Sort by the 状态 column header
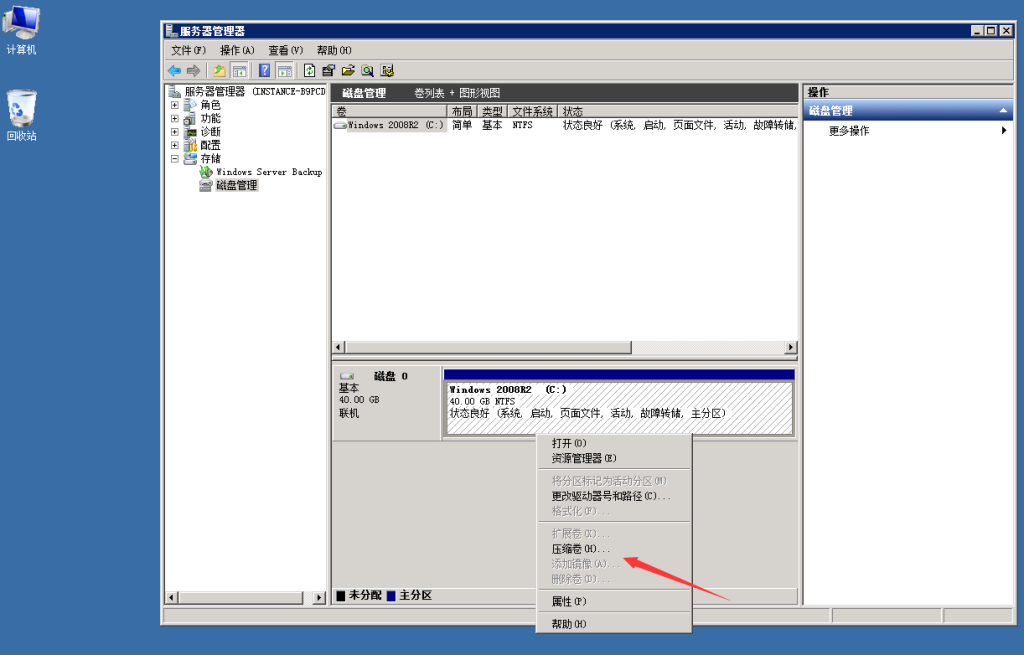 click(x=679, y=111)
